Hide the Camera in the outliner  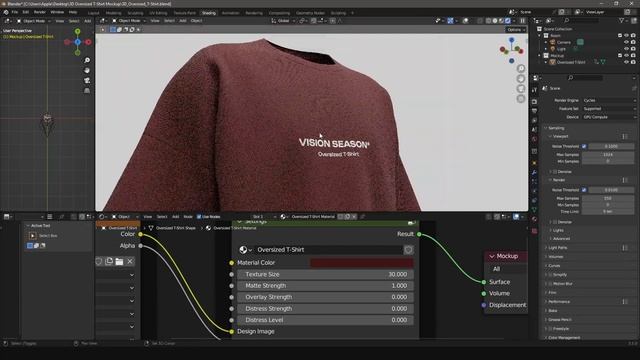627,42
